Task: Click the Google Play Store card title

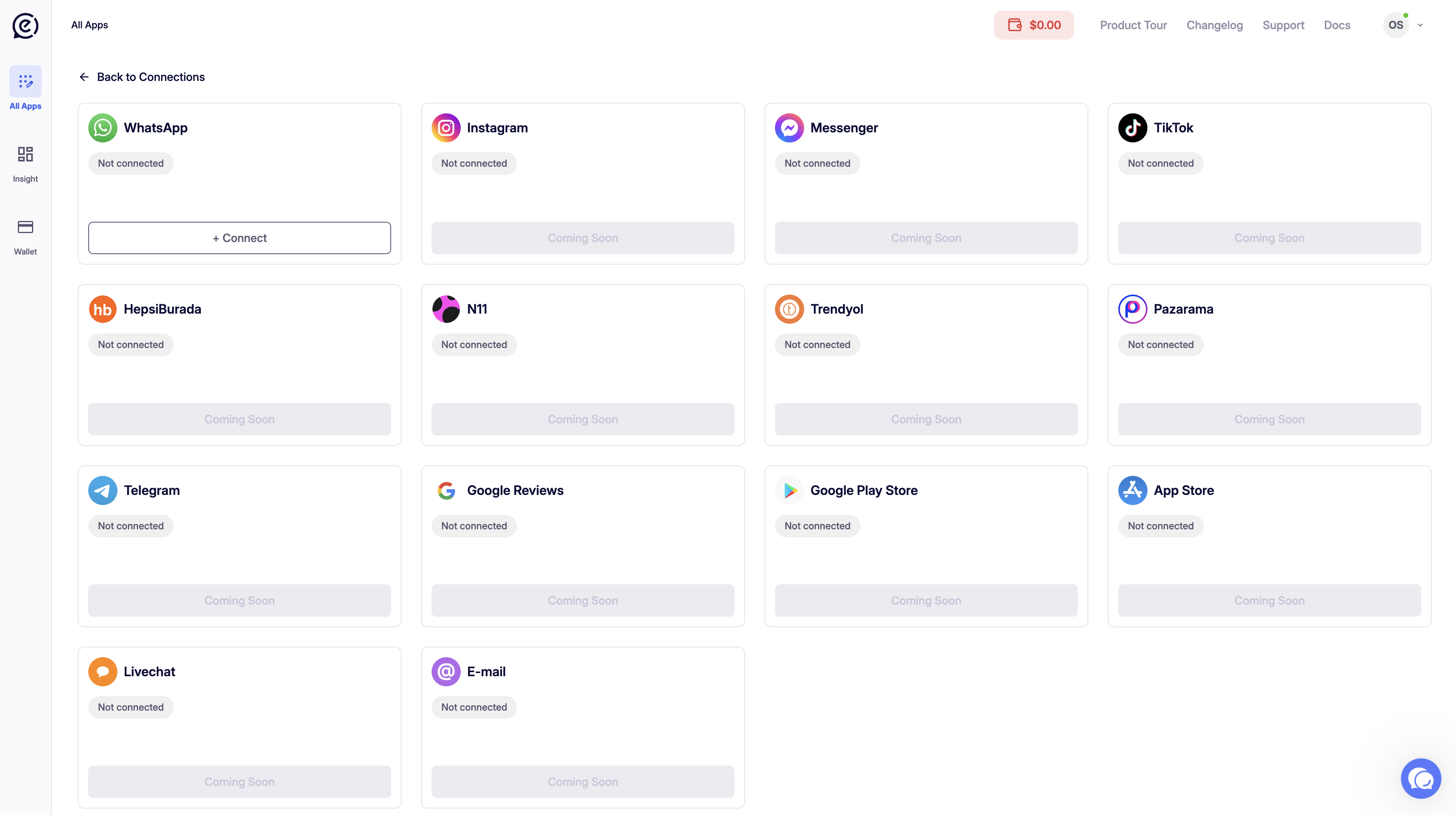Action: [864, 490]
